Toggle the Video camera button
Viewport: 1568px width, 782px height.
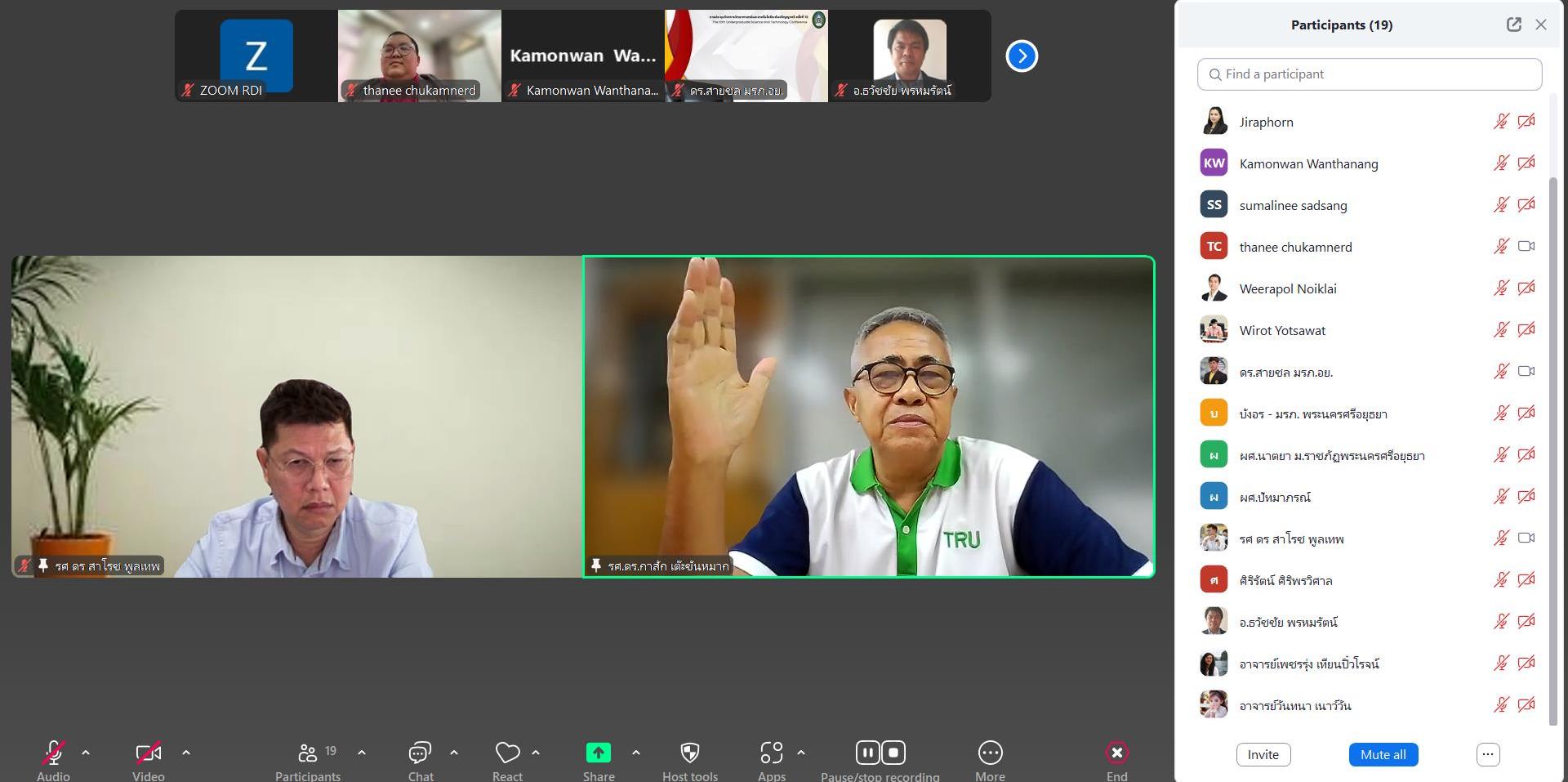149,753
